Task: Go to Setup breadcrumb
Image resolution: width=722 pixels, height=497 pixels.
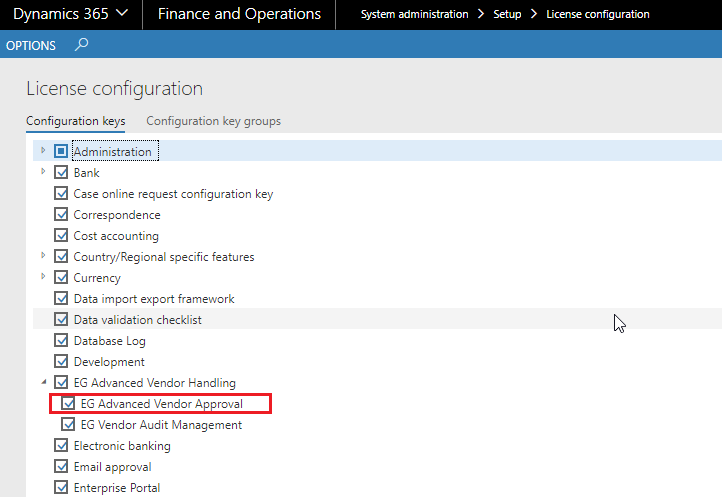Action: pos(507,14)
